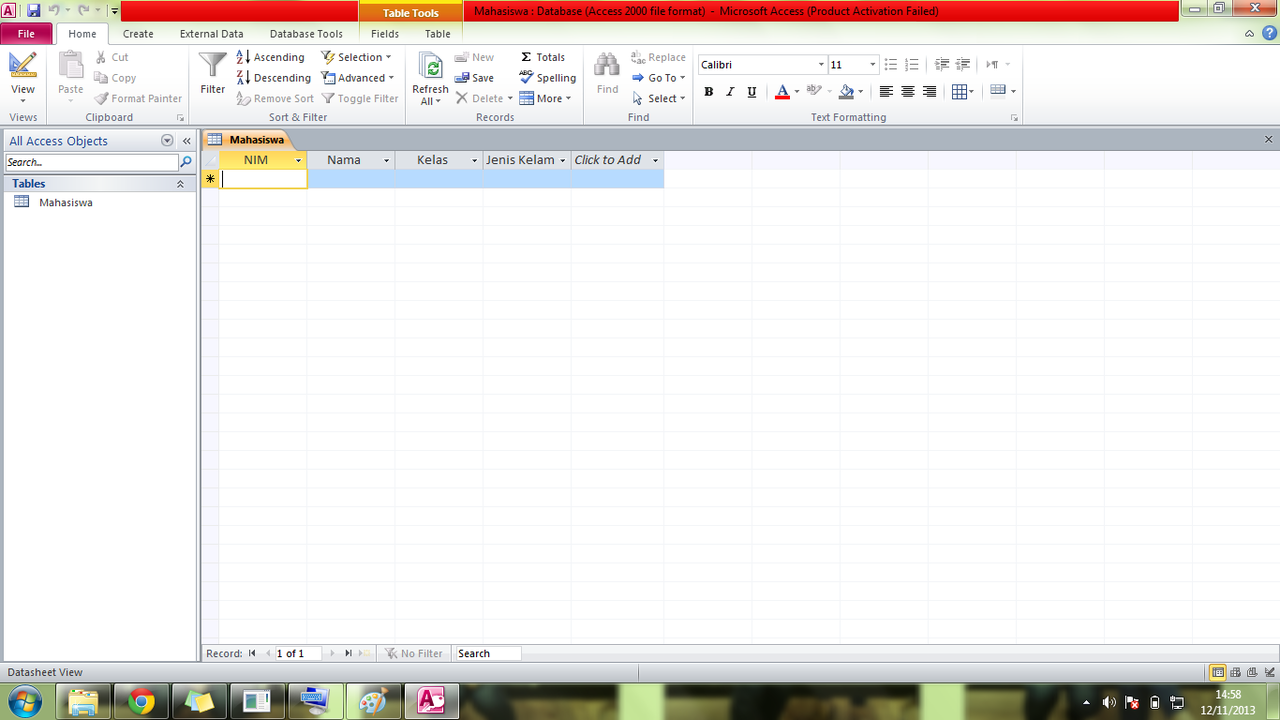This screenshot has height=720, width=1280.
Task: Open the File tab
Action: point(26,33)
